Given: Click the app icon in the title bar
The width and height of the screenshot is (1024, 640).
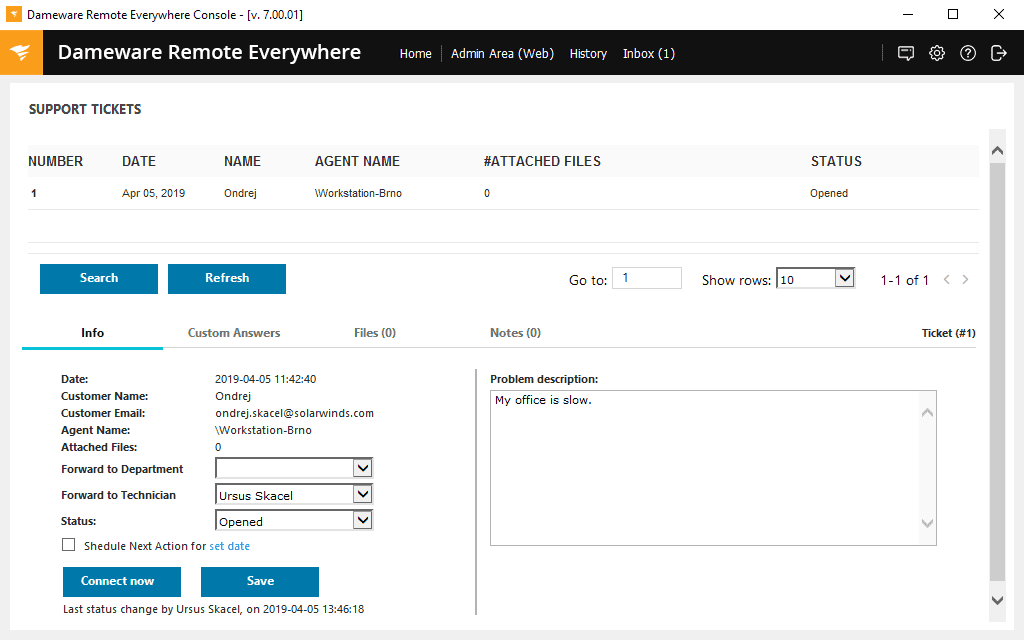Looking at the screenshot, I should tap(13, 13).
